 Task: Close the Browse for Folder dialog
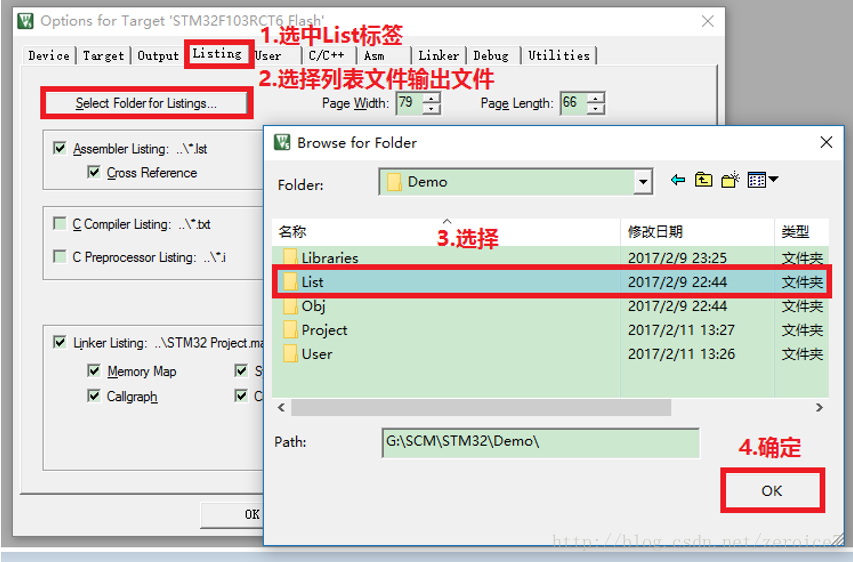[x=826, y=143]
